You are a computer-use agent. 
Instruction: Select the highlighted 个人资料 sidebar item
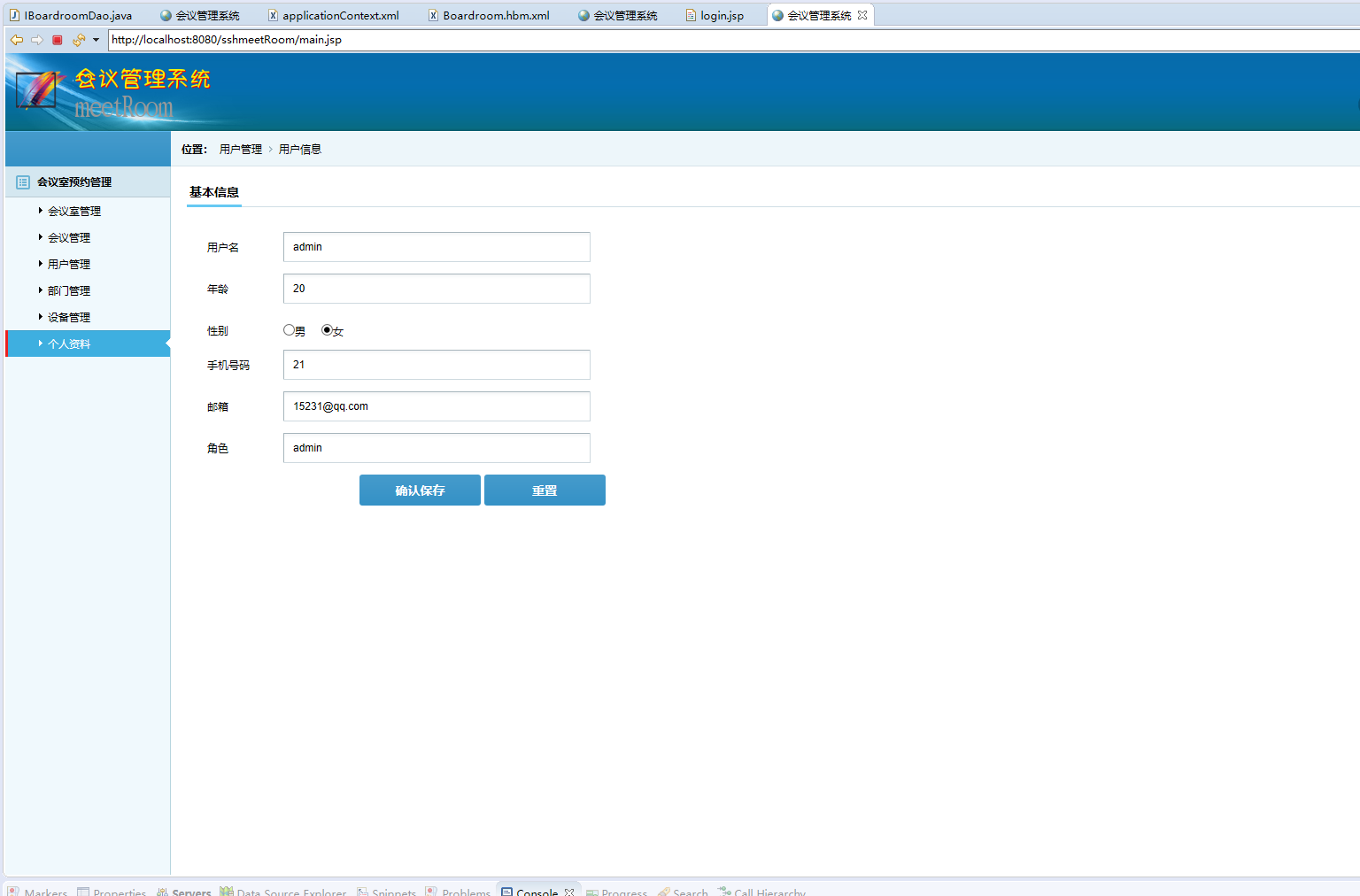[88, 344]
